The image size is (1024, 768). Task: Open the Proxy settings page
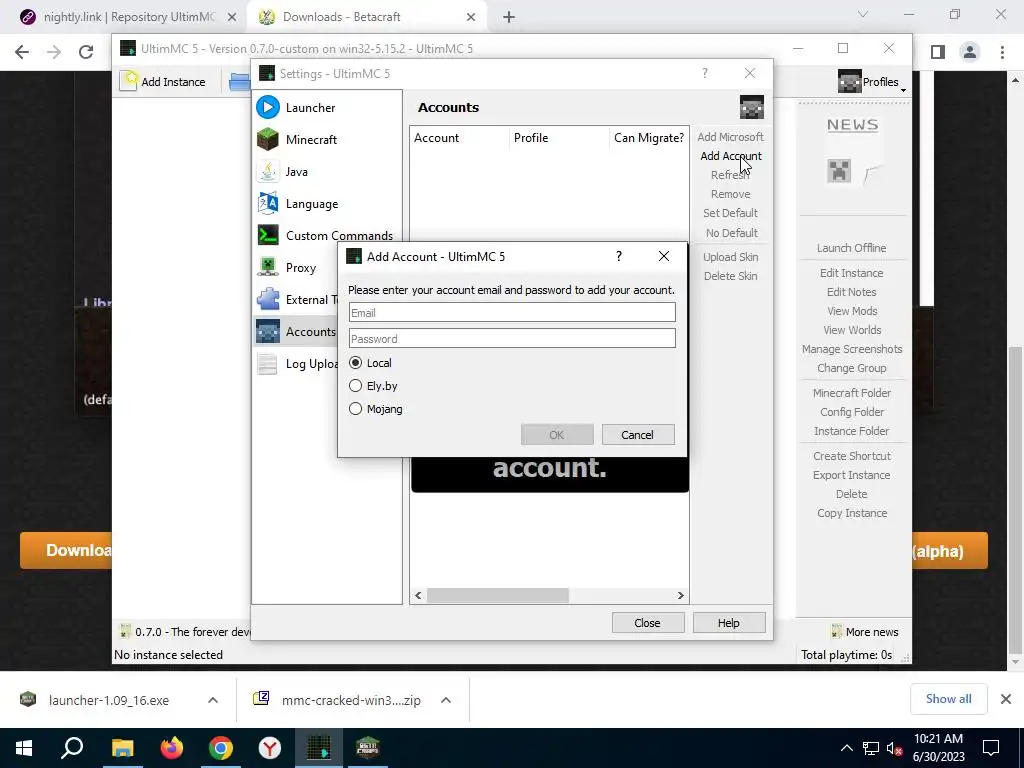[x=297, y=268]
